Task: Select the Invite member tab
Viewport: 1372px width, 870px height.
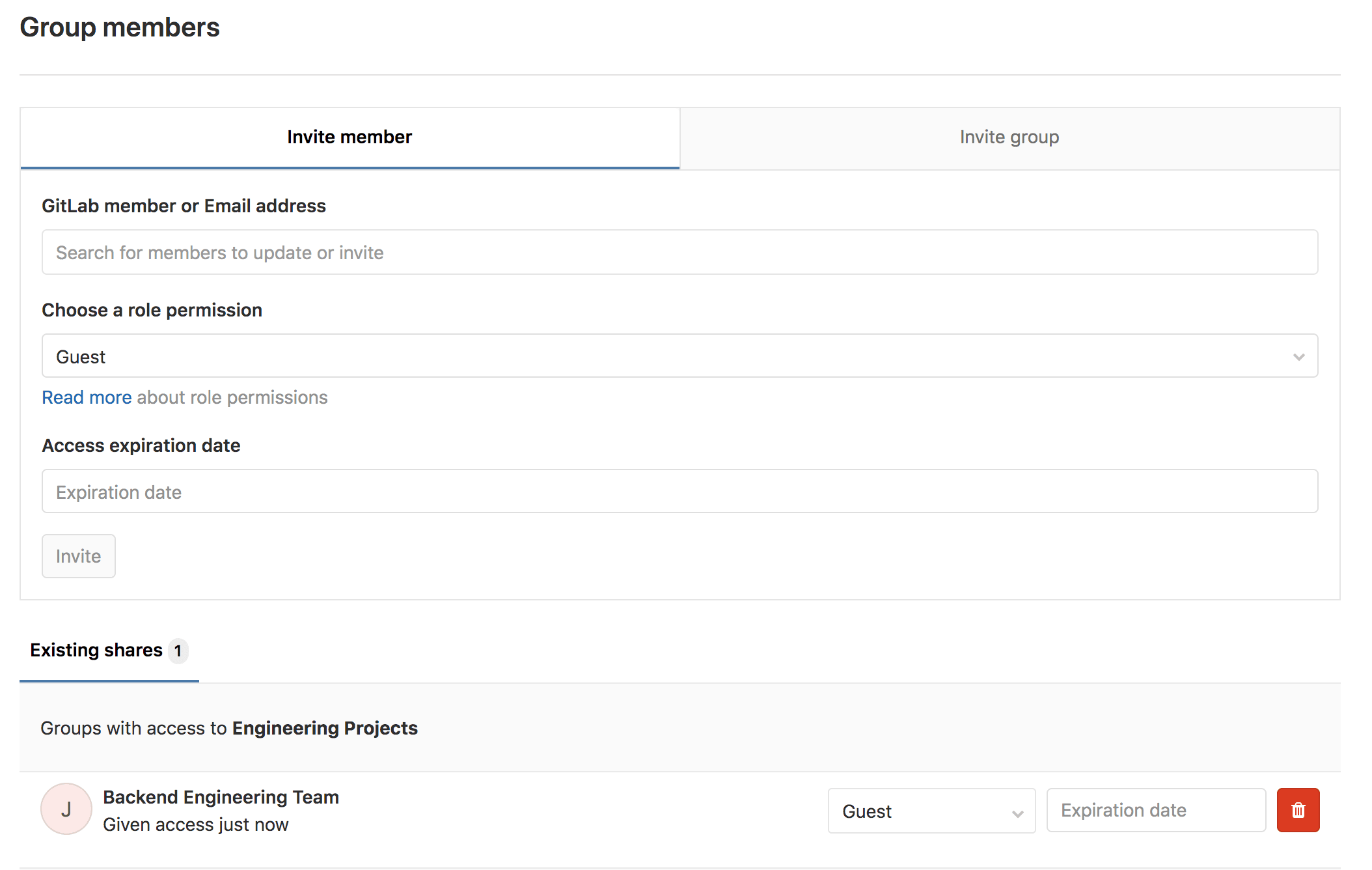Action: [350, 137]
